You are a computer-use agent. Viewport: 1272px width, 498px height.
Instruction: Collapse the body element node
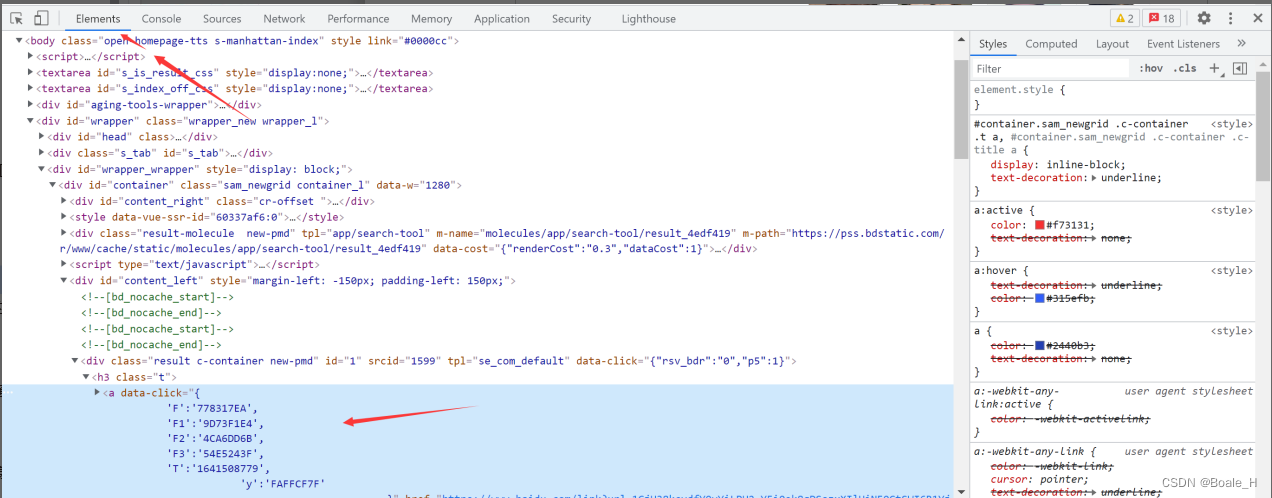pyautogui.click(x=20, y=41)
